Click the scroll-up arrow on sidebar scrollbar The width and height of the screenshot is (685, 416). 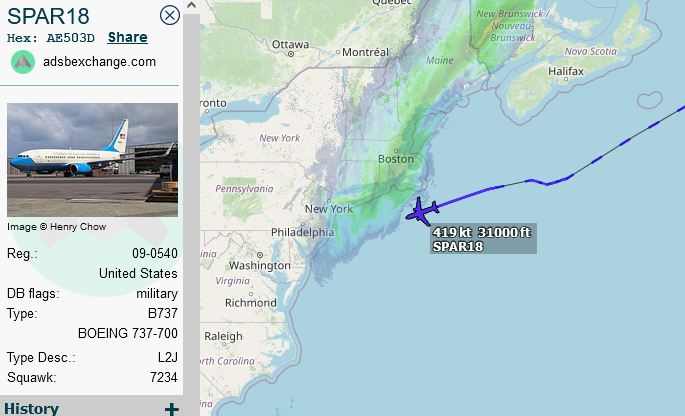coord(191,5)
